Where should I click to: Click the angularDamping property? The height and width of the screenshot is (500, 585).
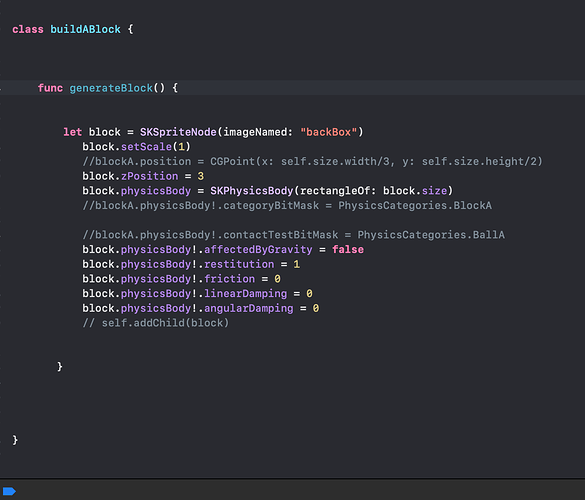tap(248, 308)
